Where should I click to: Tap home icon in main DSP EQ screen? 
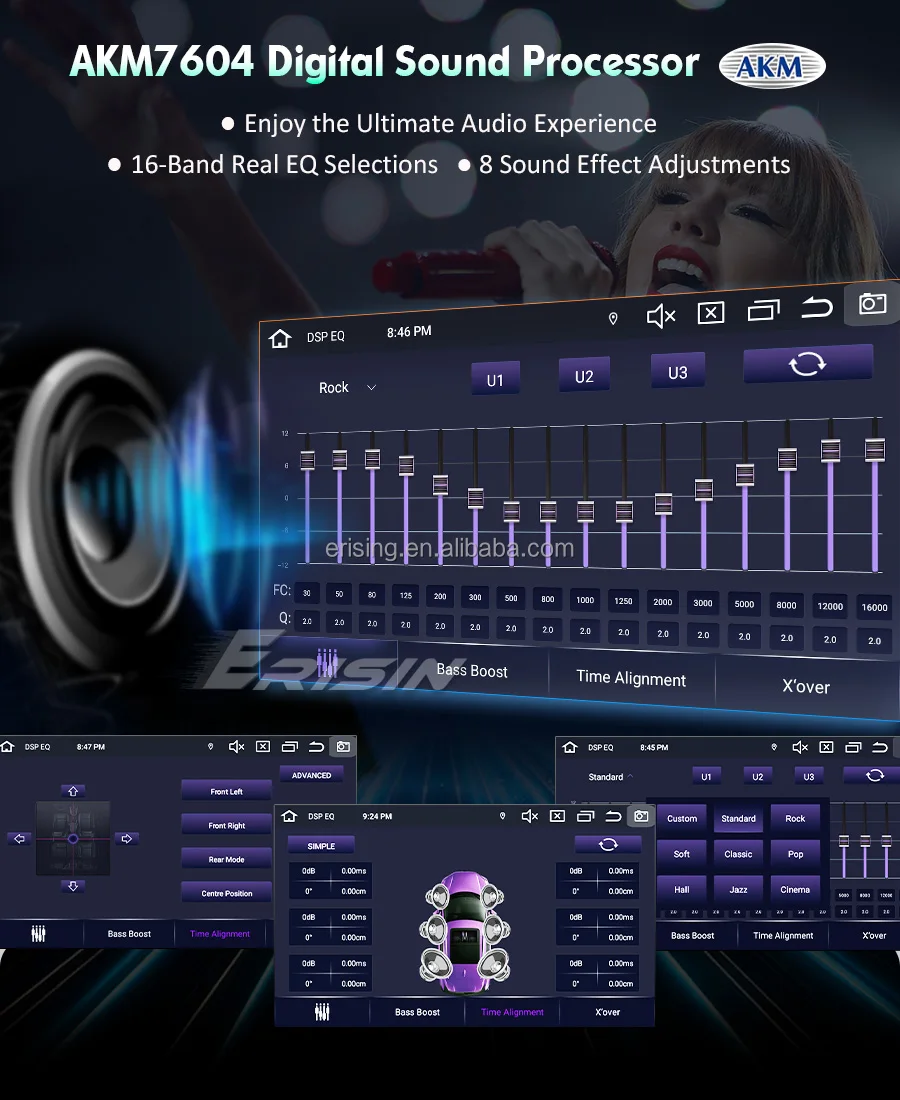coord(280,339)
